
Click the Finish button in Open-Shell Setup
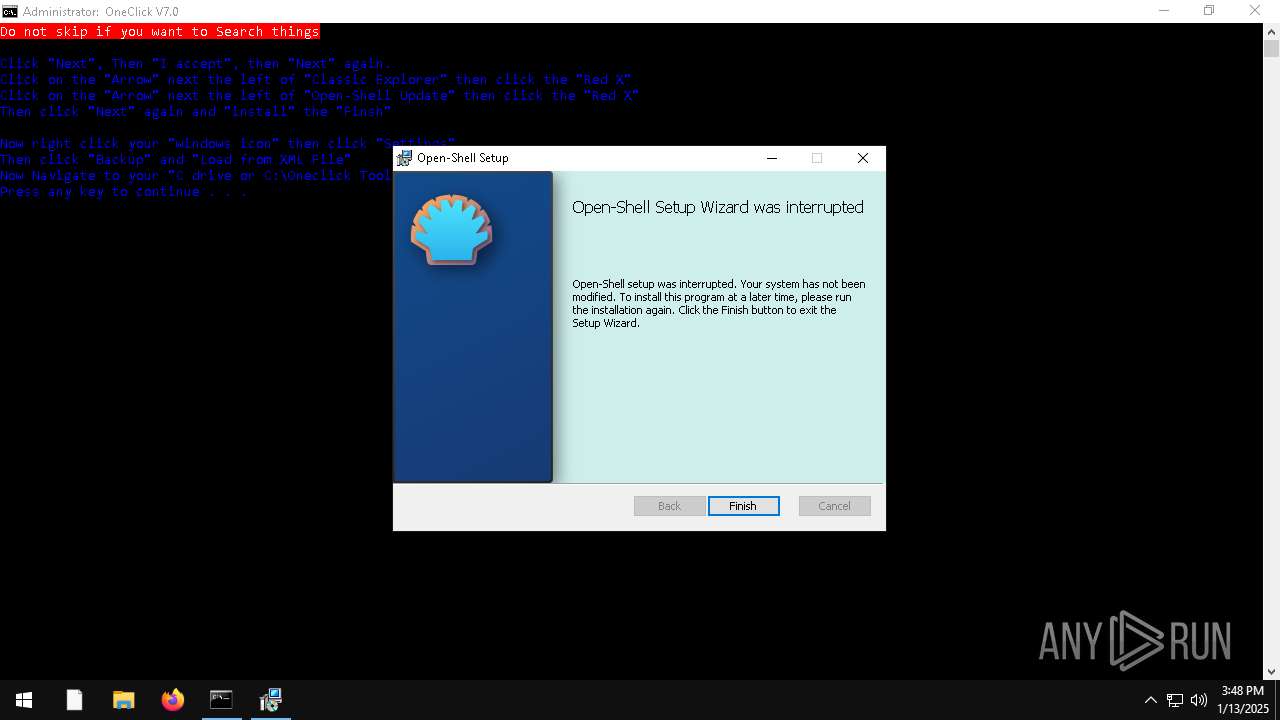[743, 506]
